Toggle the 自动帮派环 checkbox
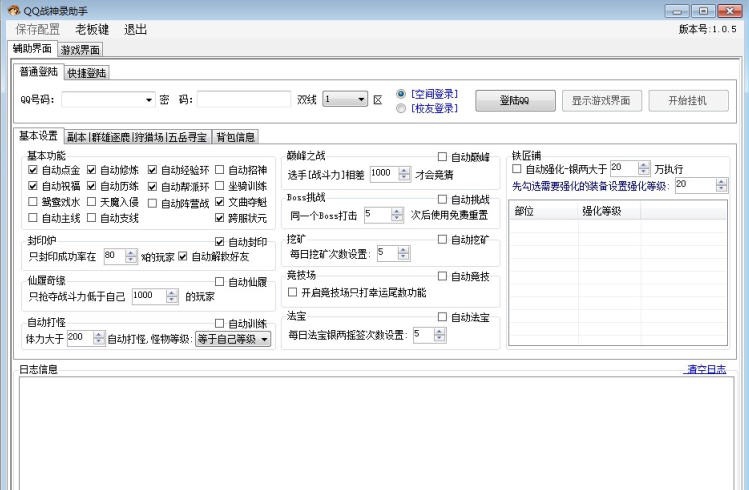This screenshot has height=490, width=749. pos(152,186)
